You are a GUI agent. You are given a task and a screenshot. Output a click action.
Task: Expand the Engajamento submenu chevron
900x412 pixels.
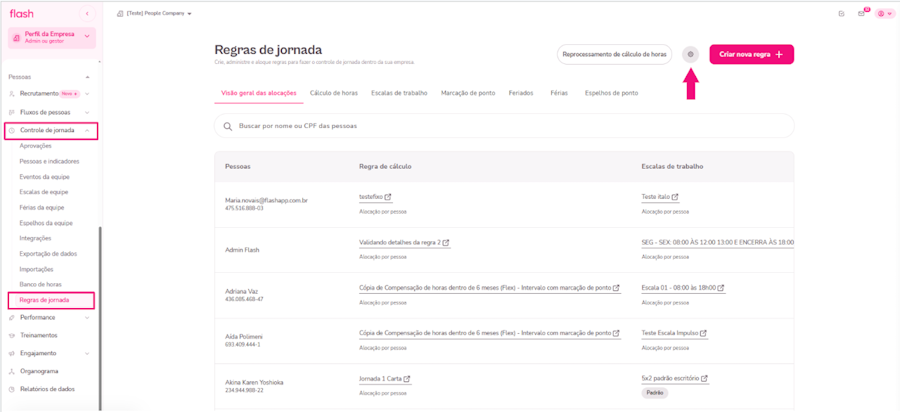(x=87, y=353)
